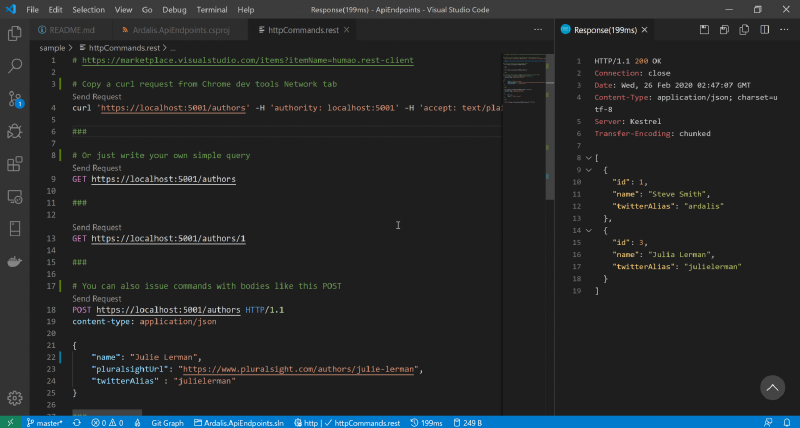Screen dimensions: 800x428
Task: Open the Explorer view in the activity bar
Action: click(x=15, y=34)
